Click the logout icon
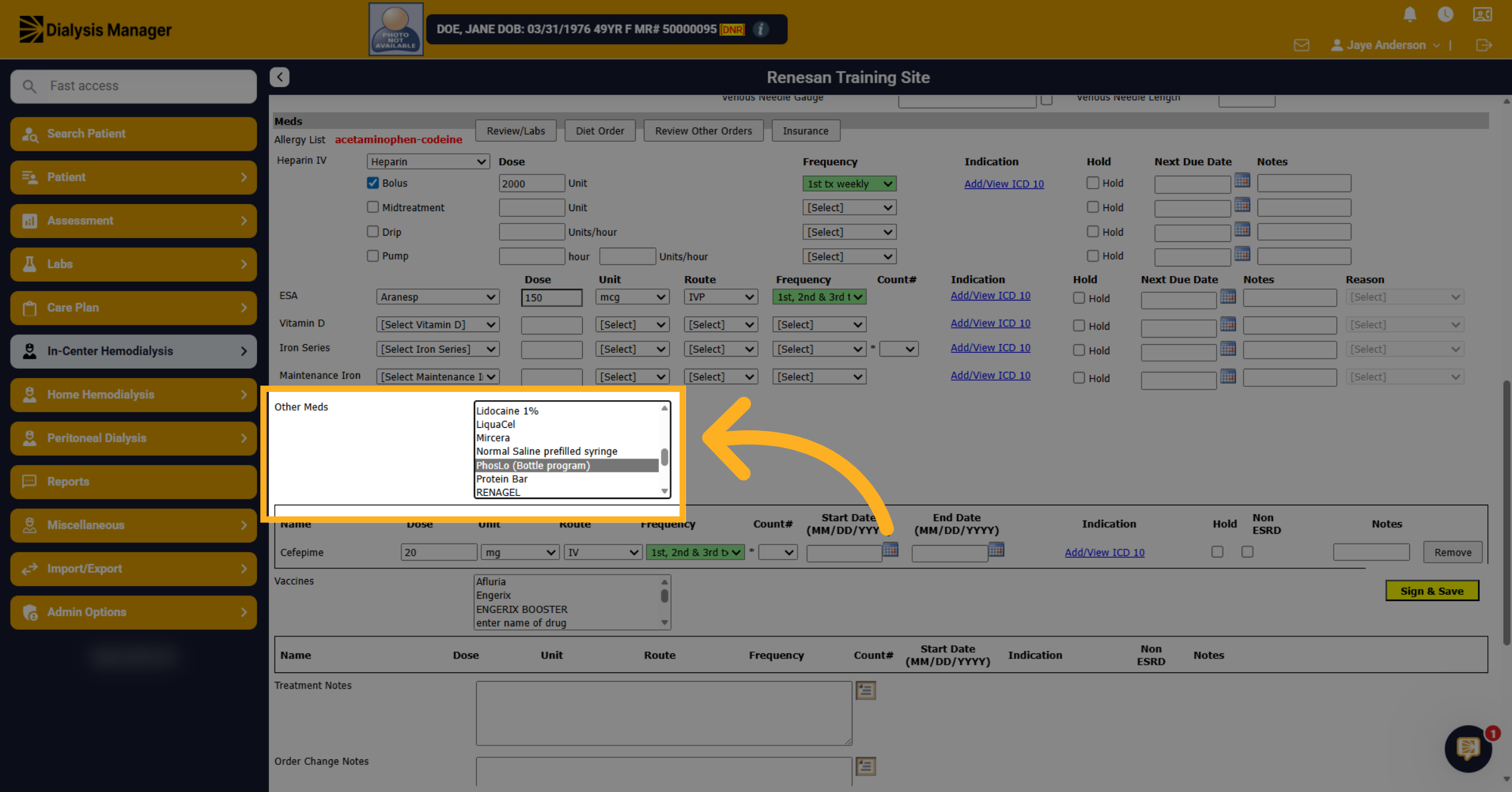Viewport: 1512px width, 792px height. [x=1484, y=45]
